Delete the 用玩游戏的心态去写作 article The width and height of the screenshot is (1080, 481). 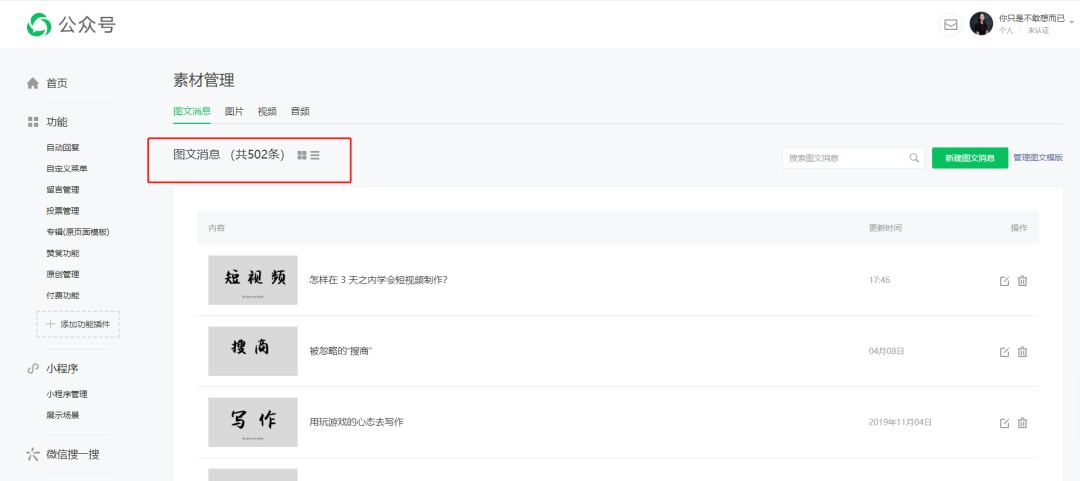[1022, 422]
